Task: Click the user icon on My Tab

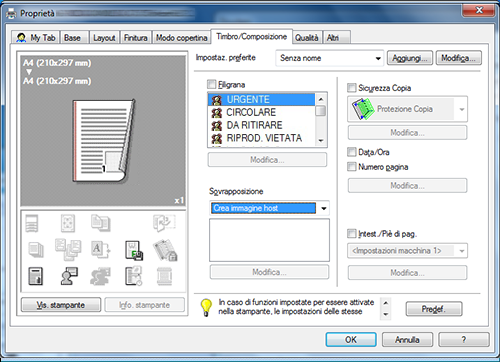Action: click(21, 38)
